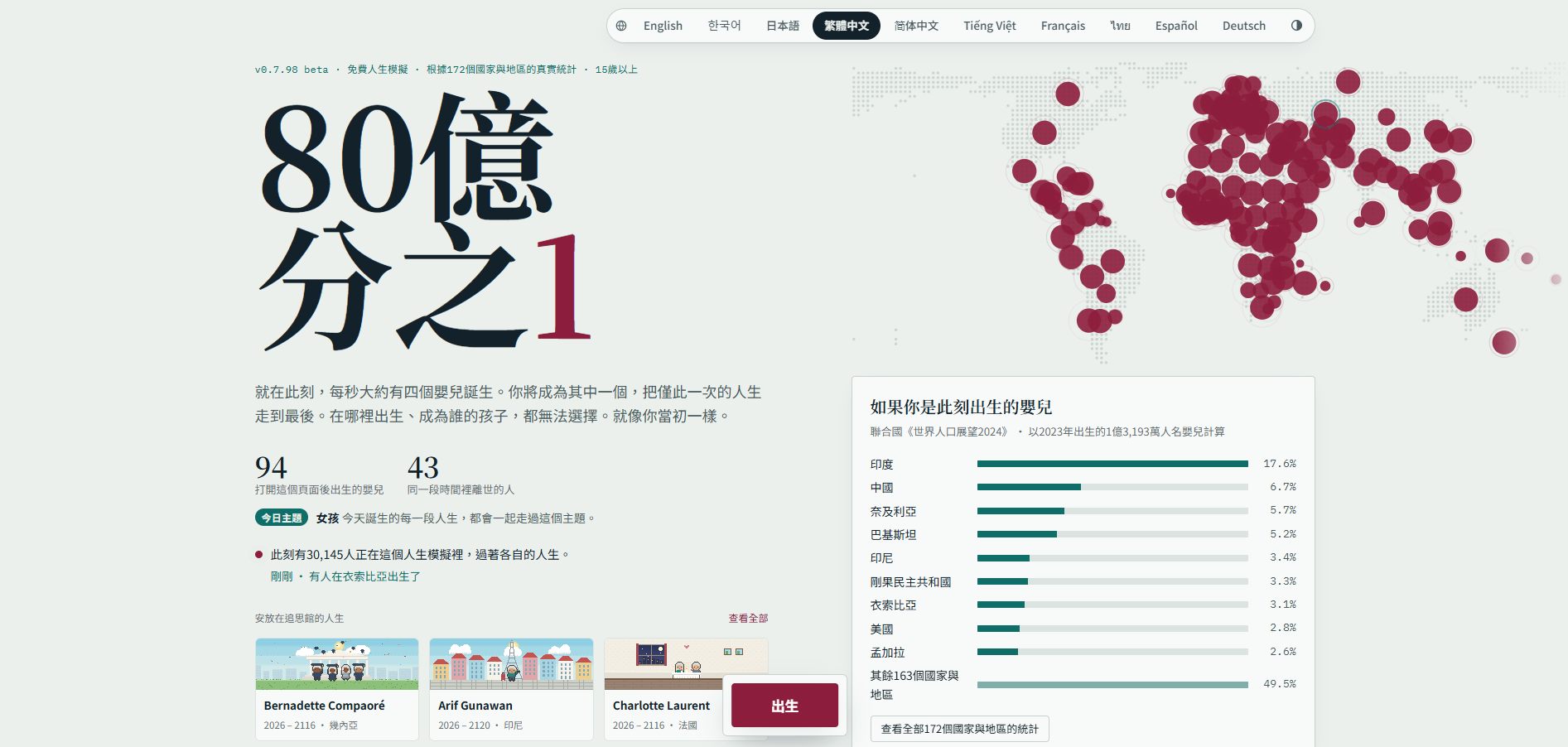Screen dimensions: 1568x747
Task: Click the 剛果民主共和國 row label
Action: tap(910, 582)
